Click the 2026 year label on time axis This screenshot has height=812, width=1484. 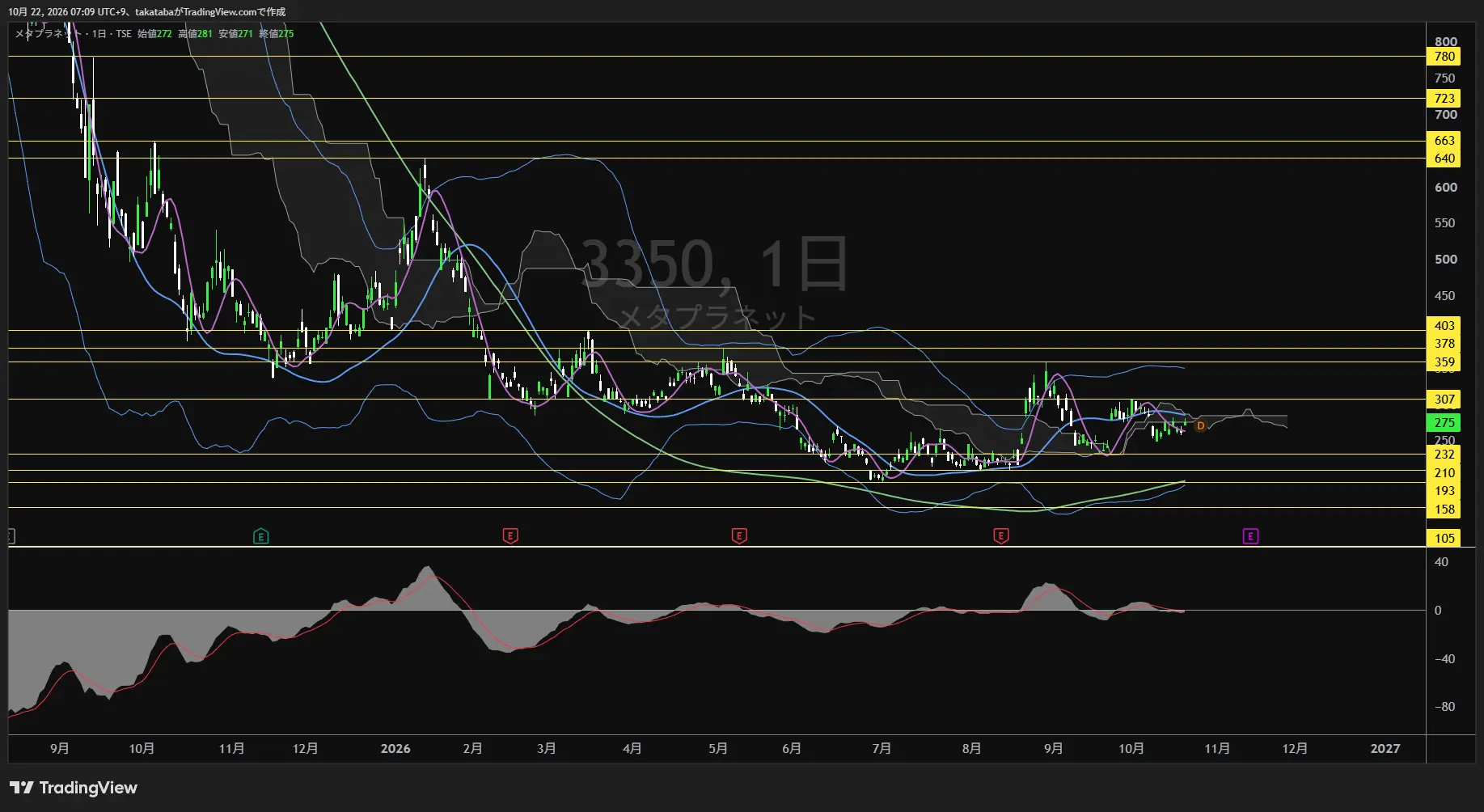click(395, 749)
